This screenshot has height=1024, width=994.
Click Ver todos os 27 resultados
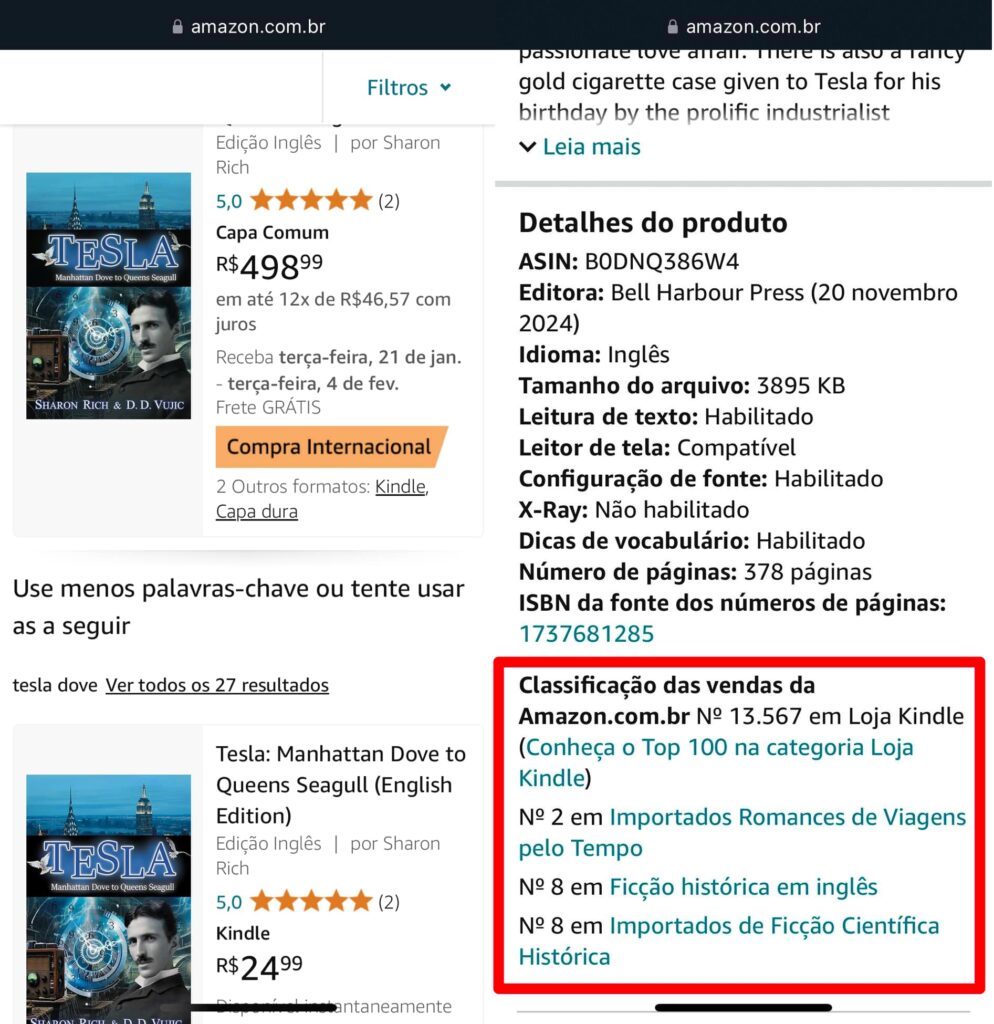(x=217, y=685)
